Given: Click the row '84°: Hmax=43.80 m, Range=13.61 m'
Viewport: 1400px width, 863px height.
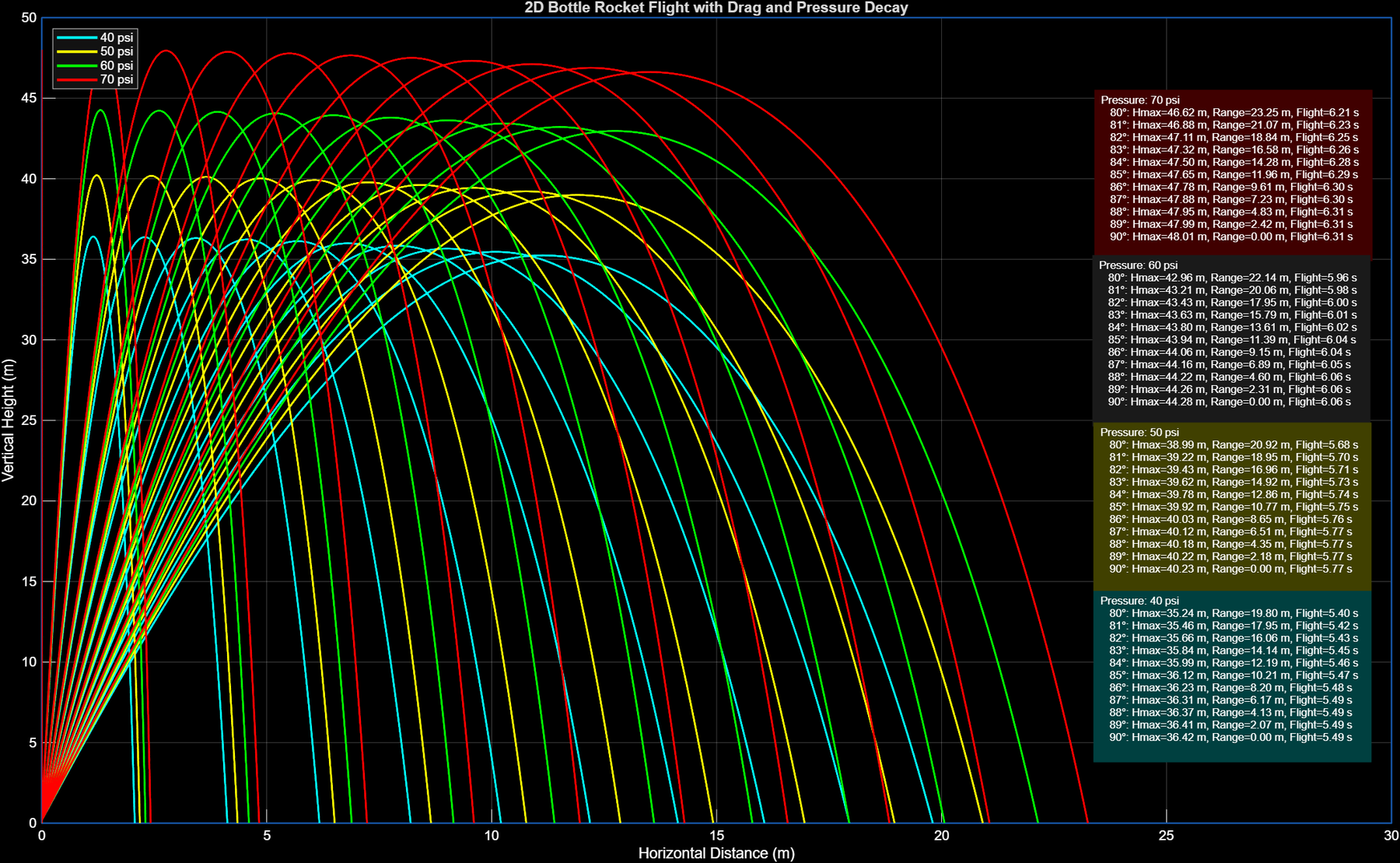Looking at the screenshot, I should pos(1233,328).
